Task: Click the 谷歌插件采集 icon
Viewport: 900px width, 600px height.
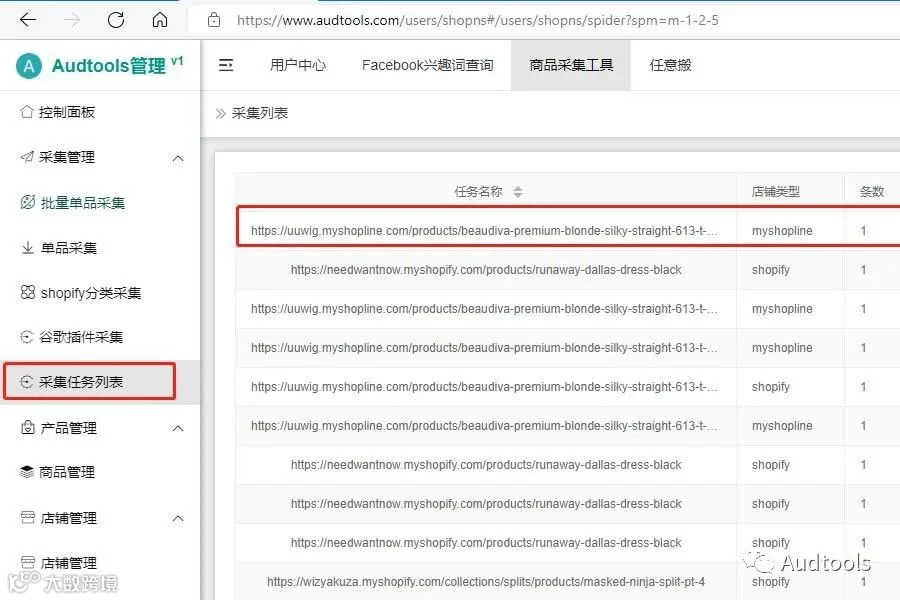Action: [x=26, y=336]
